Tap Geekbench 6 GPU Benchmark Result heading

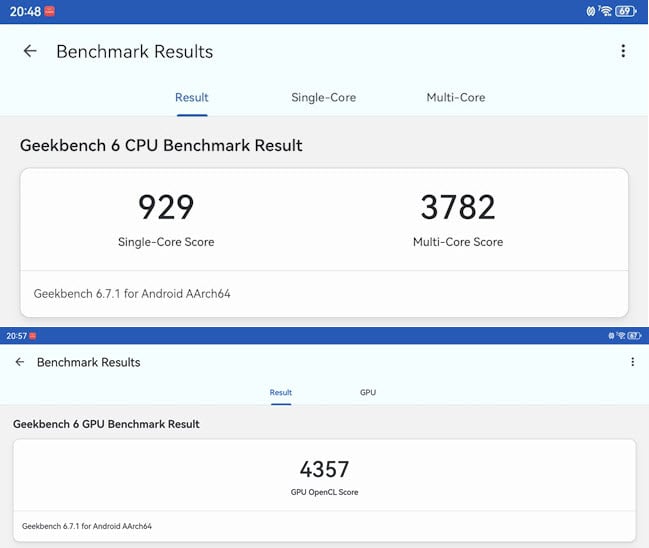coord(106,424)
